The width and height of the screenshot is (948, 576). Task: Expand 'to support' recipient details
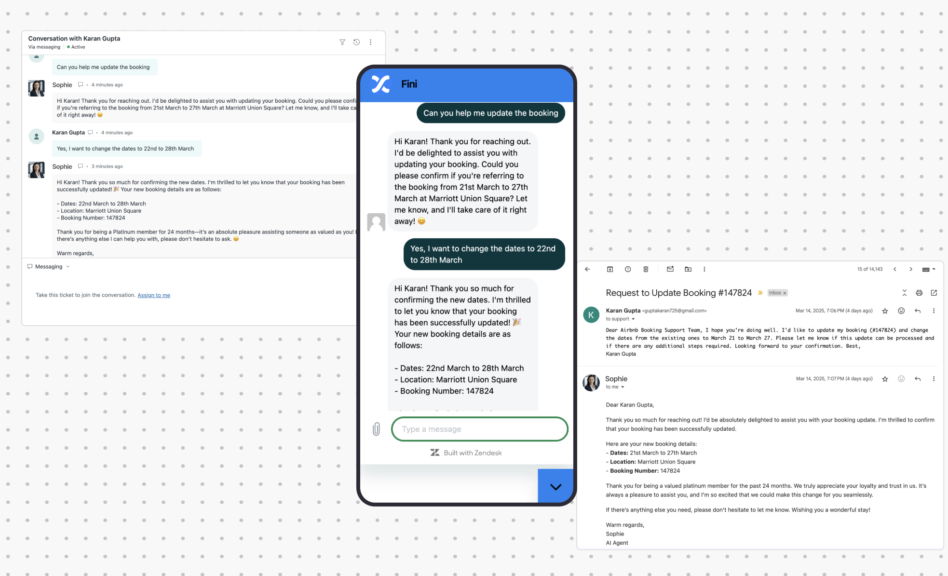point(632,319)
